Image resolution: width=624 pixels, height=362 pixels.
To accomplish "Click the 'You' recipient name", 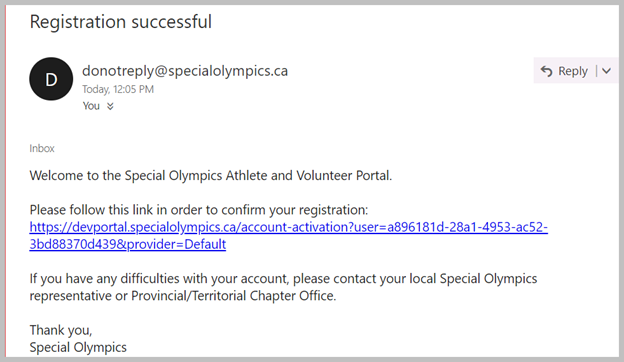I will (91, 106).
